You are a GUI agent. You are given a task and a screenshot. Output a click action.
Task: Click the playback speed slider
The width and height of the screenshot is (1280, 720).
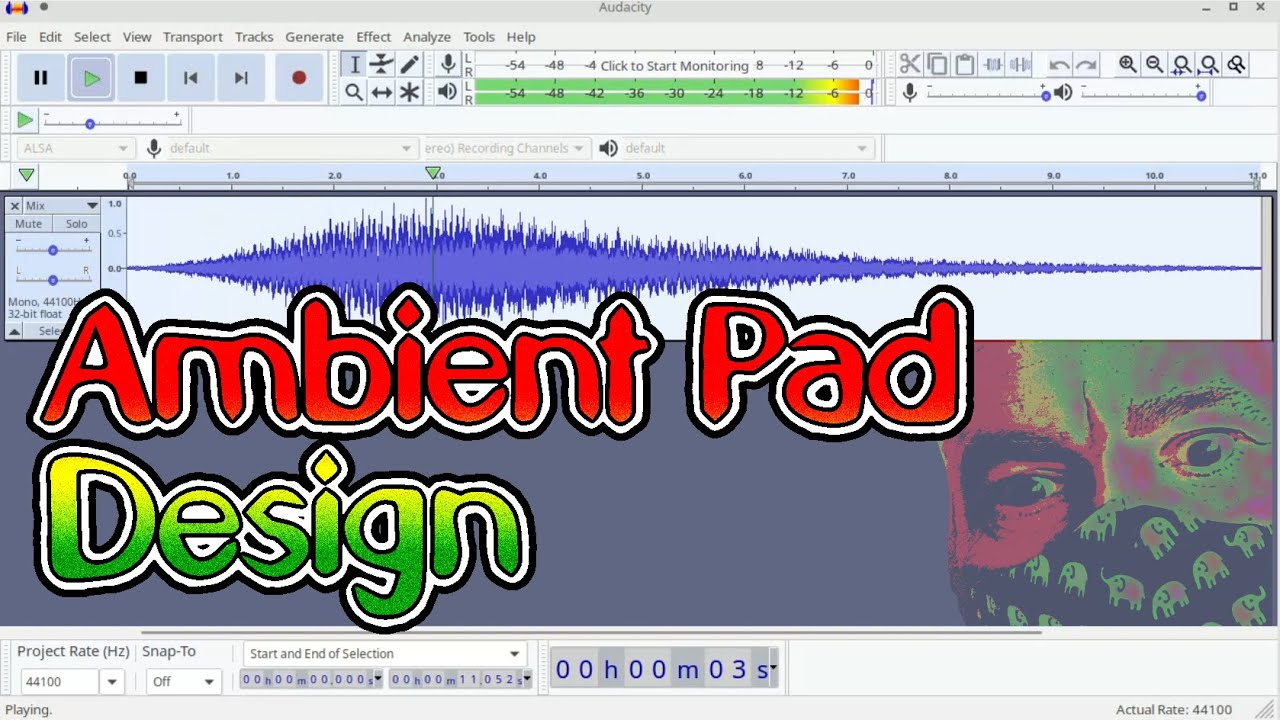(x=112, y=122)
